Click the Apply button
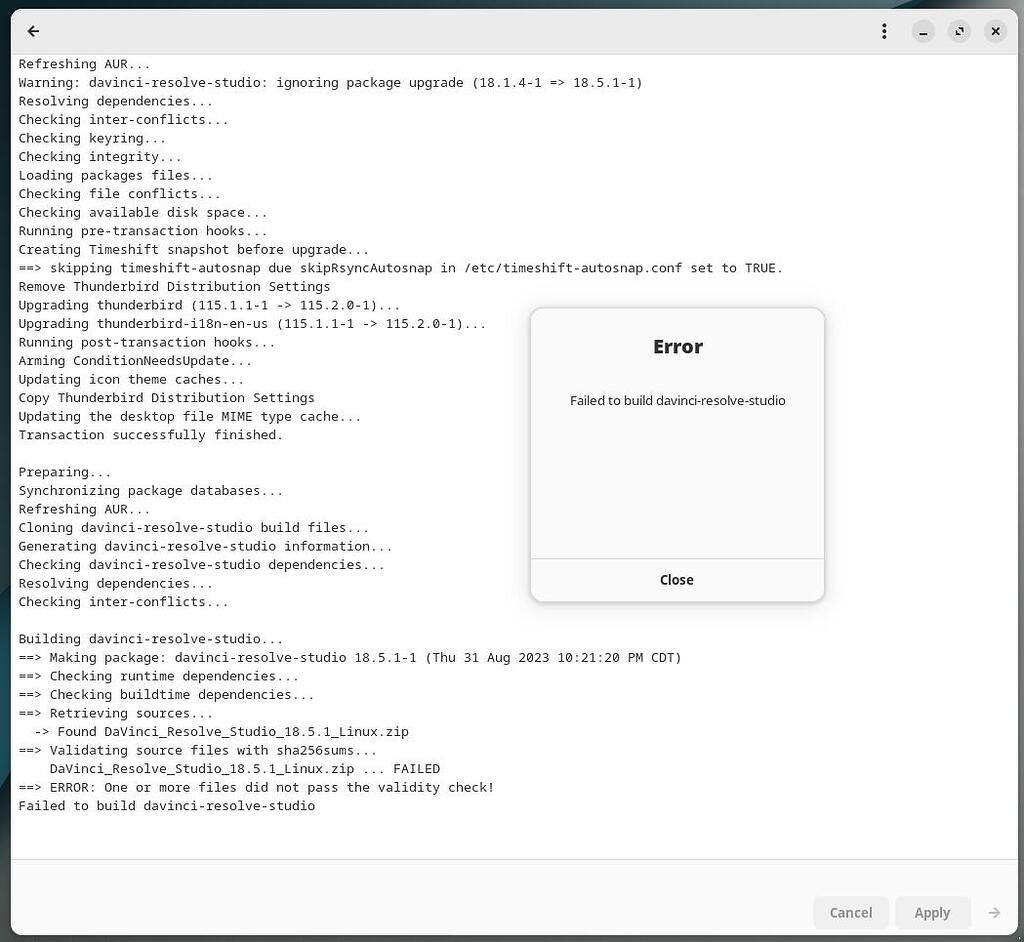1024x942 pixels. [932, 913]
